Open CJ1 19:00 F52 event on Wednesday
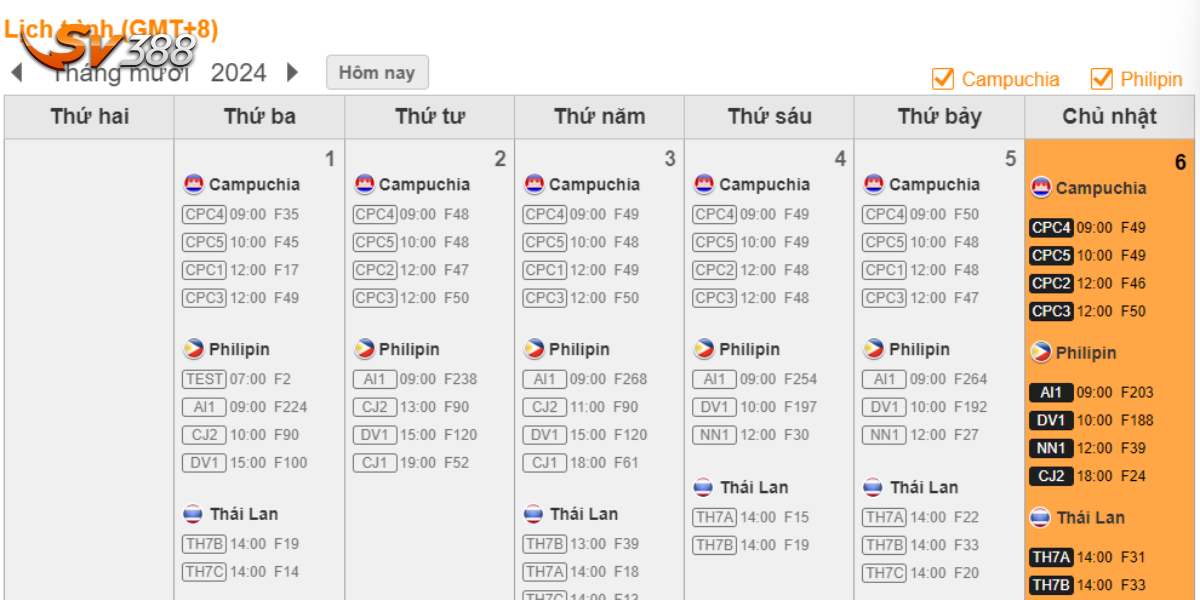 (411, 463)
